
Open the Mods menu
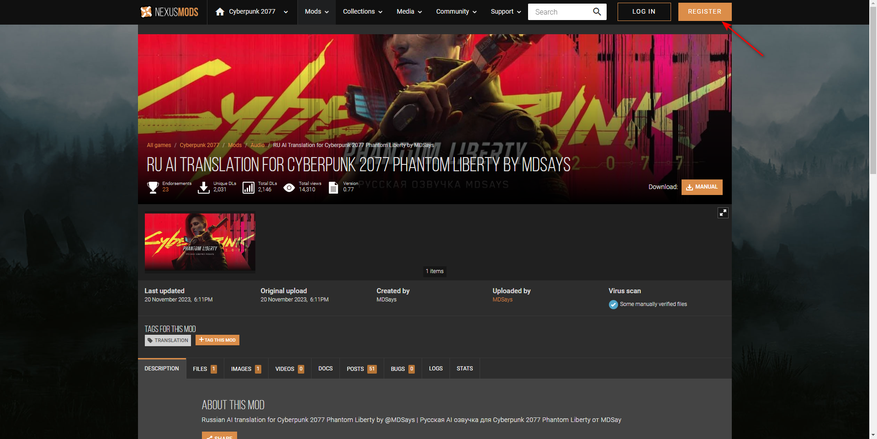(317, 12)
